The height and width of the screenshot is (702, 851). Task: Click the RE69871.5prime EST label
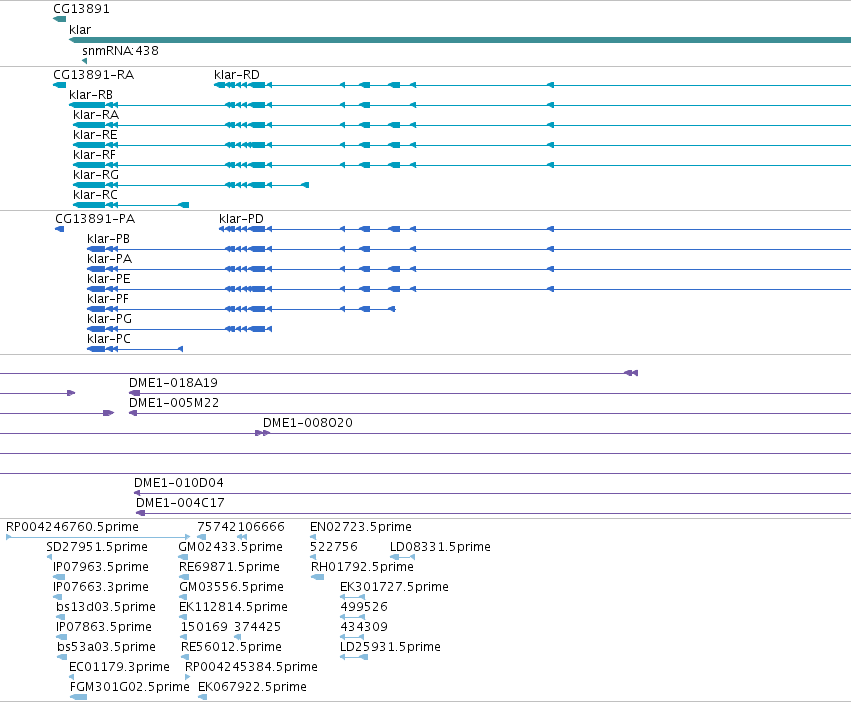pyautogui.click(x=229, y=567)
